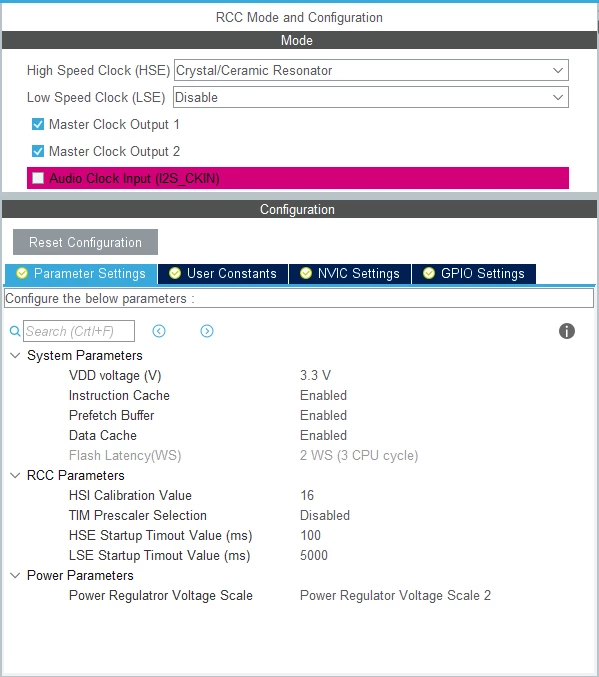Viewport: 599px width, 677px height.
Task: Switch to NVIC Settings tab
Action: point(350,274)
